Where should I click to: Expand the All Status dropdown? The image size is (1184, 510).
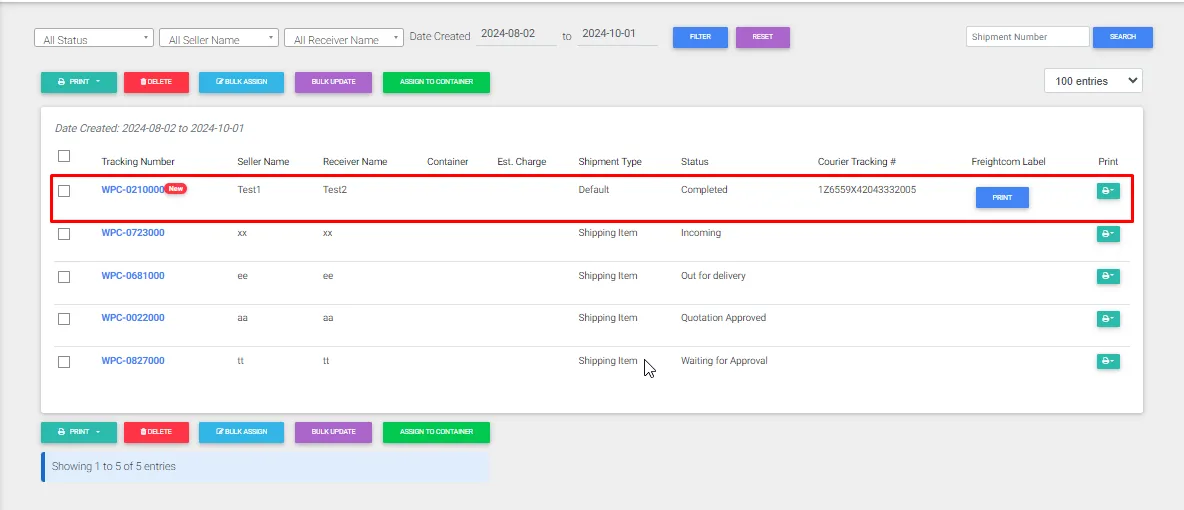pyautogui.click(x=93, y=38)
